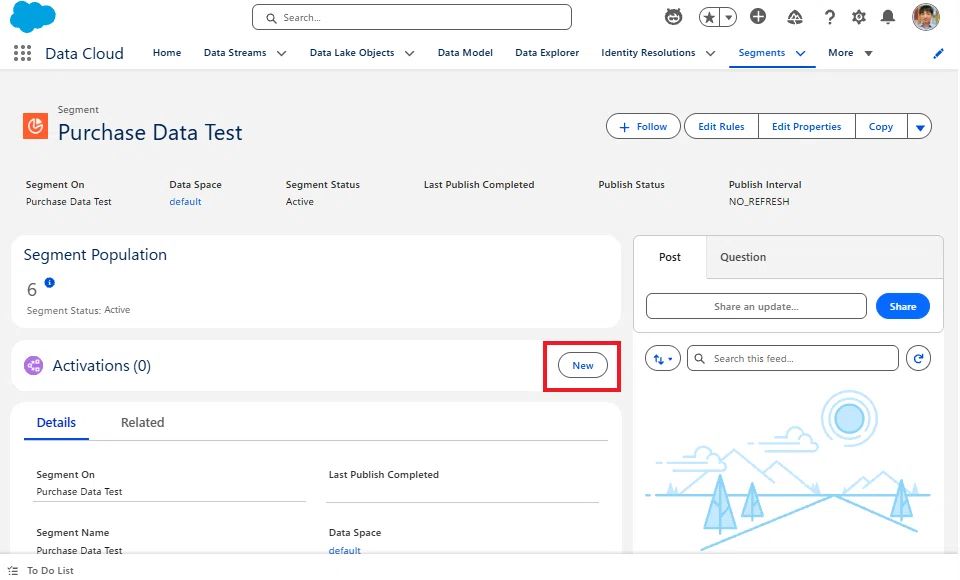Go to the Home tab

[167, 53]
